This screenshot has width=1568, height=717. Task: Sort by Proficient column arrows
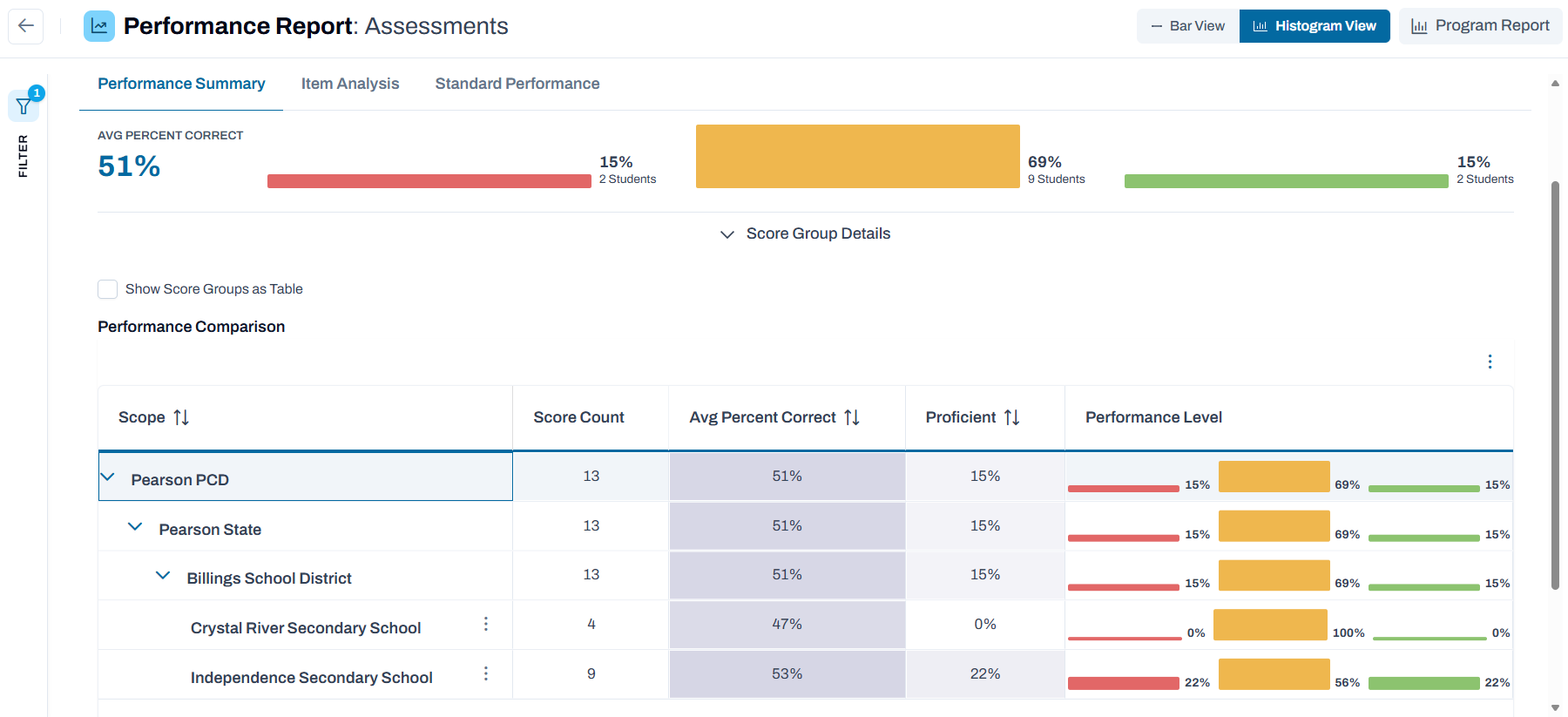pyautogui.click(x=1011, y=417)
